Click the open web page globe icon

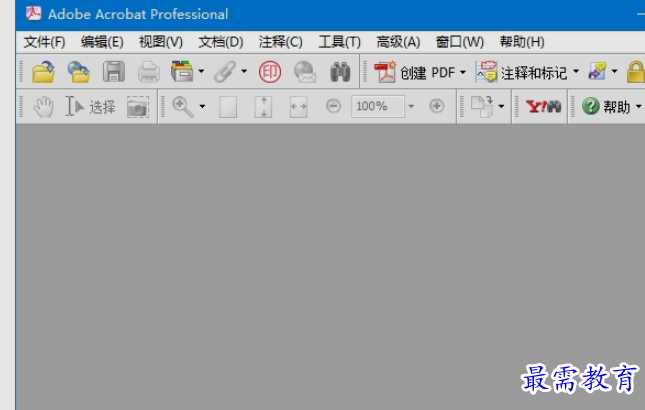tap(79, 72)
